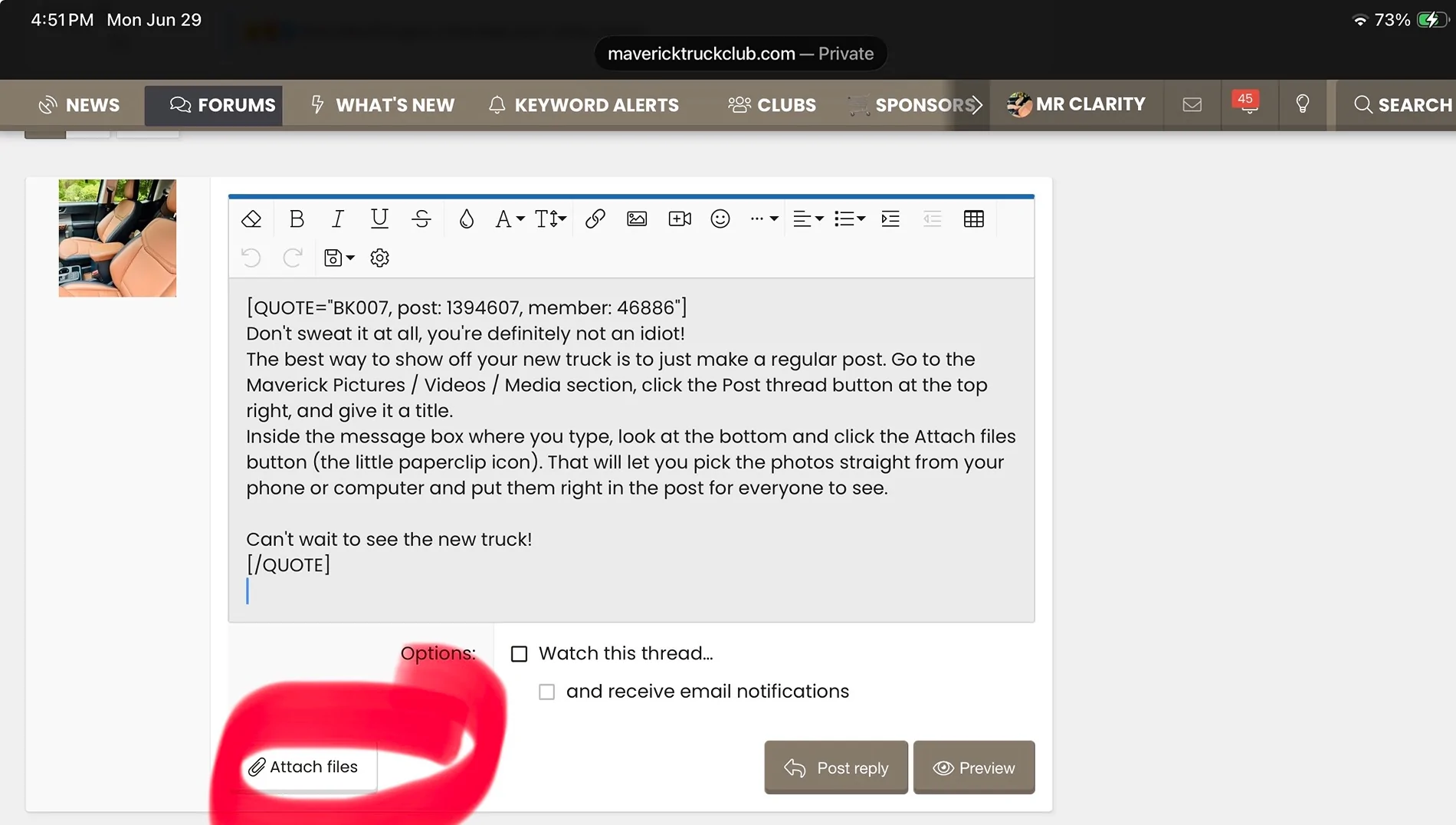Screen dimensions: 1456x825
Task: Open the drafts save dropdown
Action: click(x=339, y=258)
